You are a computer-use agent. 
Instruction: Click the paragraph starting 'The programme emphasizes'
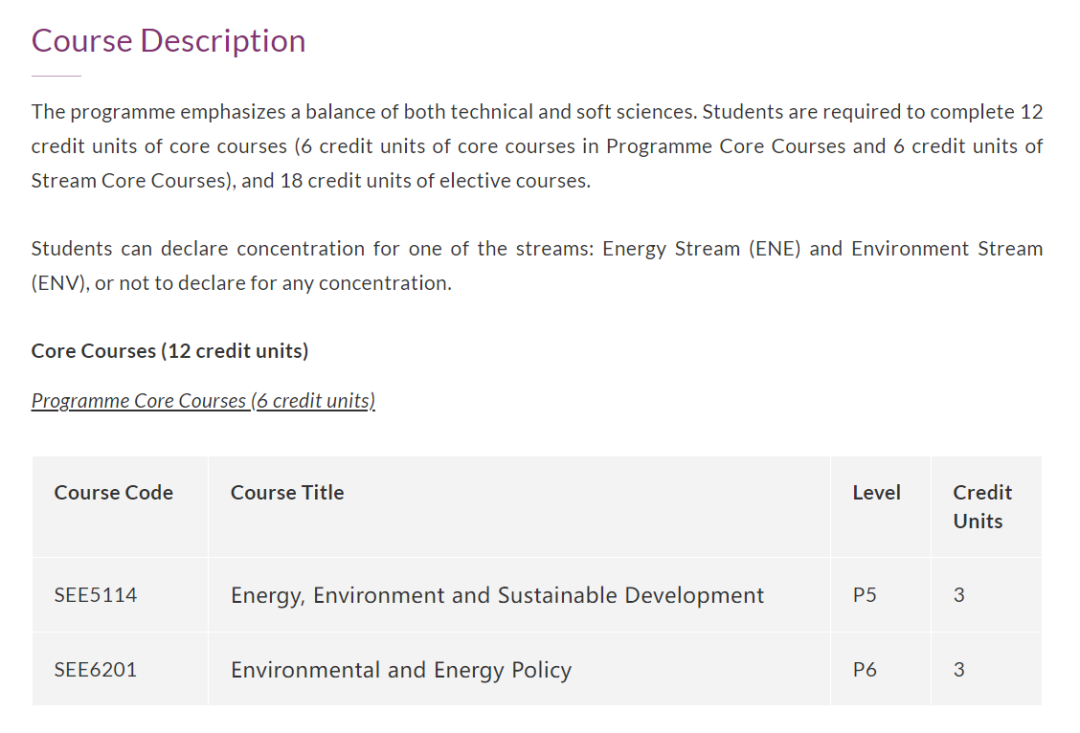pos(537,146)
